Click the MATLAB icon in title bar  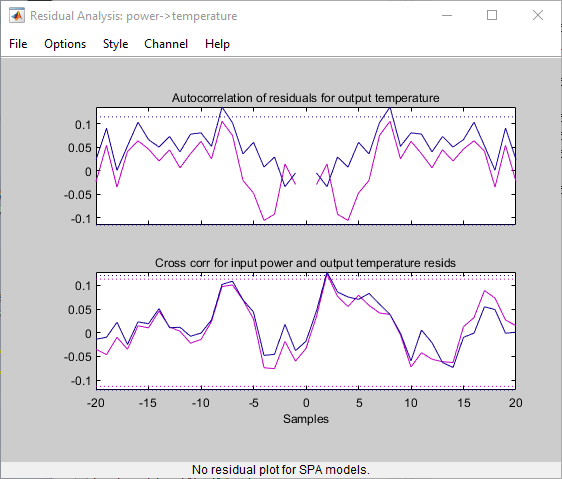coord(17,16)
